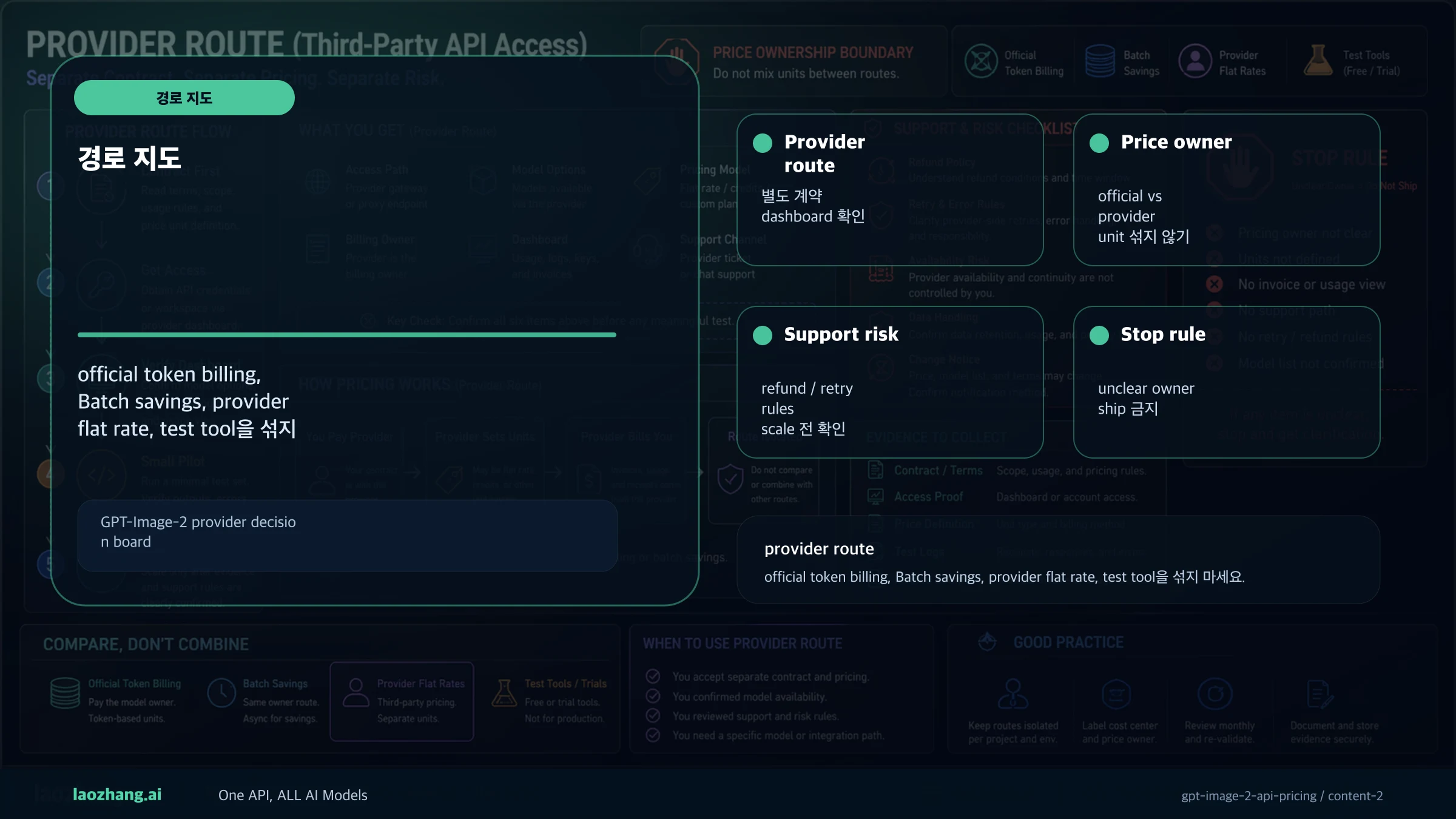The height and width of the screenshot is (819, 1456).
Task: Click the flask icon beside Test Tools / Trials
Action: coord(504,693)
